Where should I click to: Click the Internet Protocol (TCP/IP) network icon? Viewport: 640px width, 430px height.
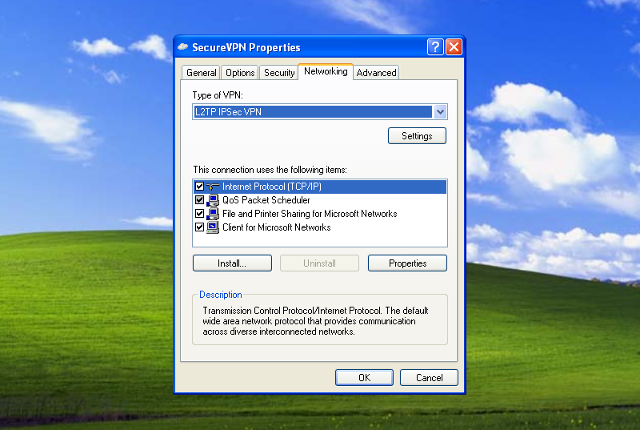click(x=213, y=187)
